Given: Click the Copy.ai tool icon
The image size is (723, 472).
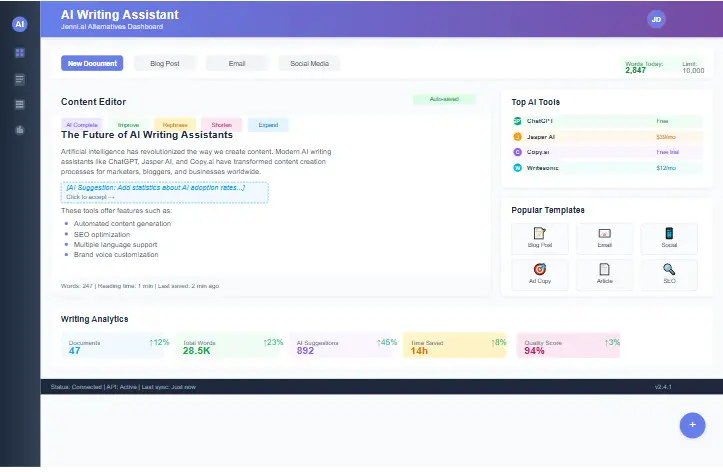Looking at the screenshot, I should point(517,152).
